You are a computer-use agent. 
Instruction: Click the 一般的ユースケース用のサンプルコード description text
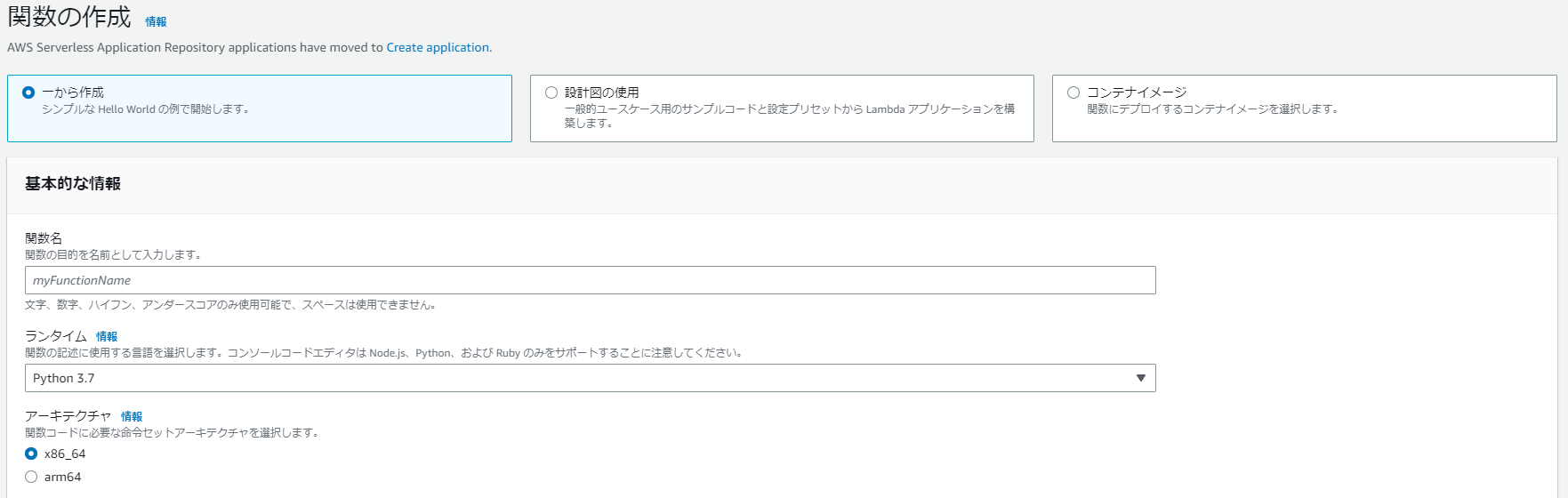(790, 116)
